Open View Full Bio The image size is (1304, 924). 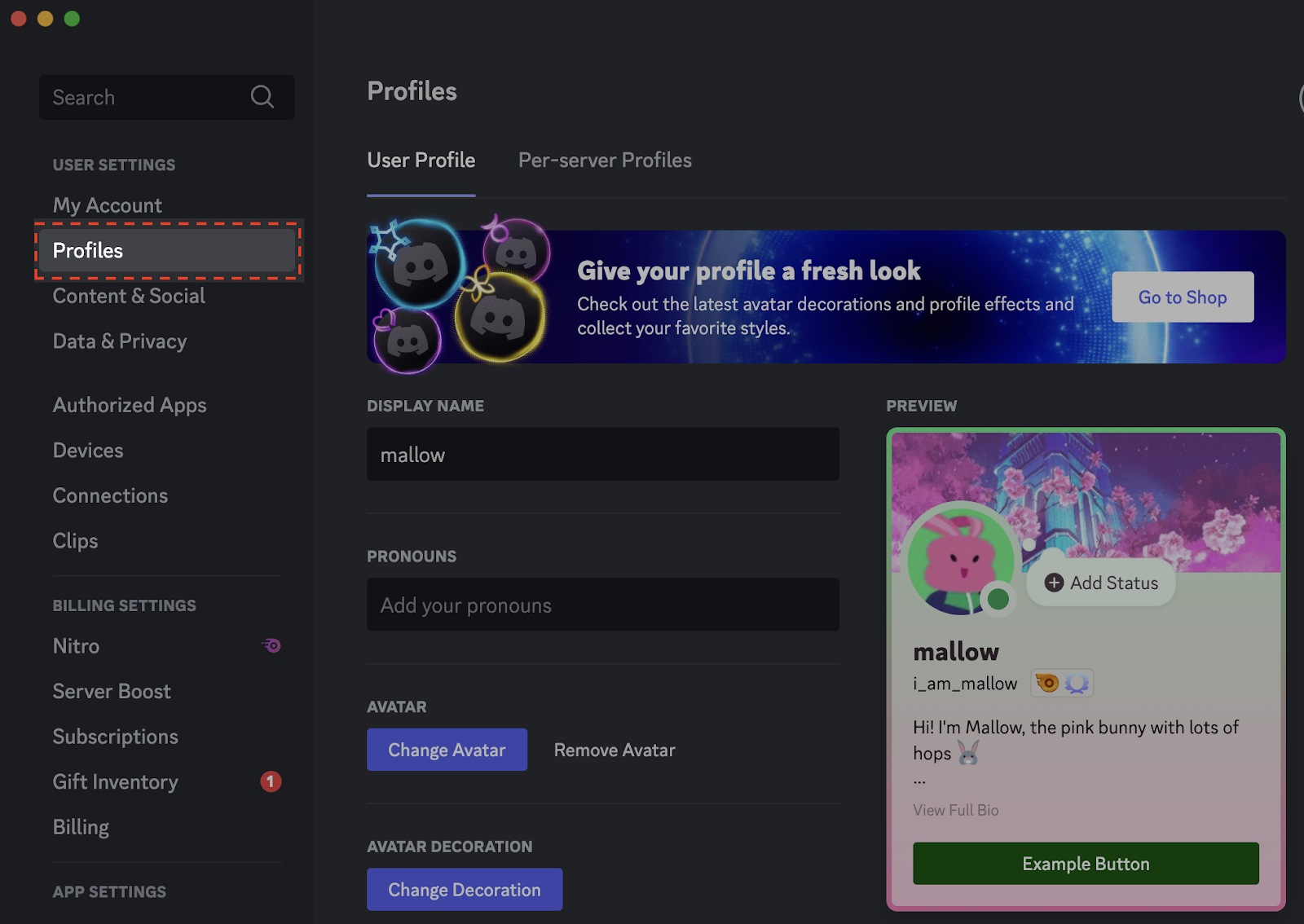[955, 810]
